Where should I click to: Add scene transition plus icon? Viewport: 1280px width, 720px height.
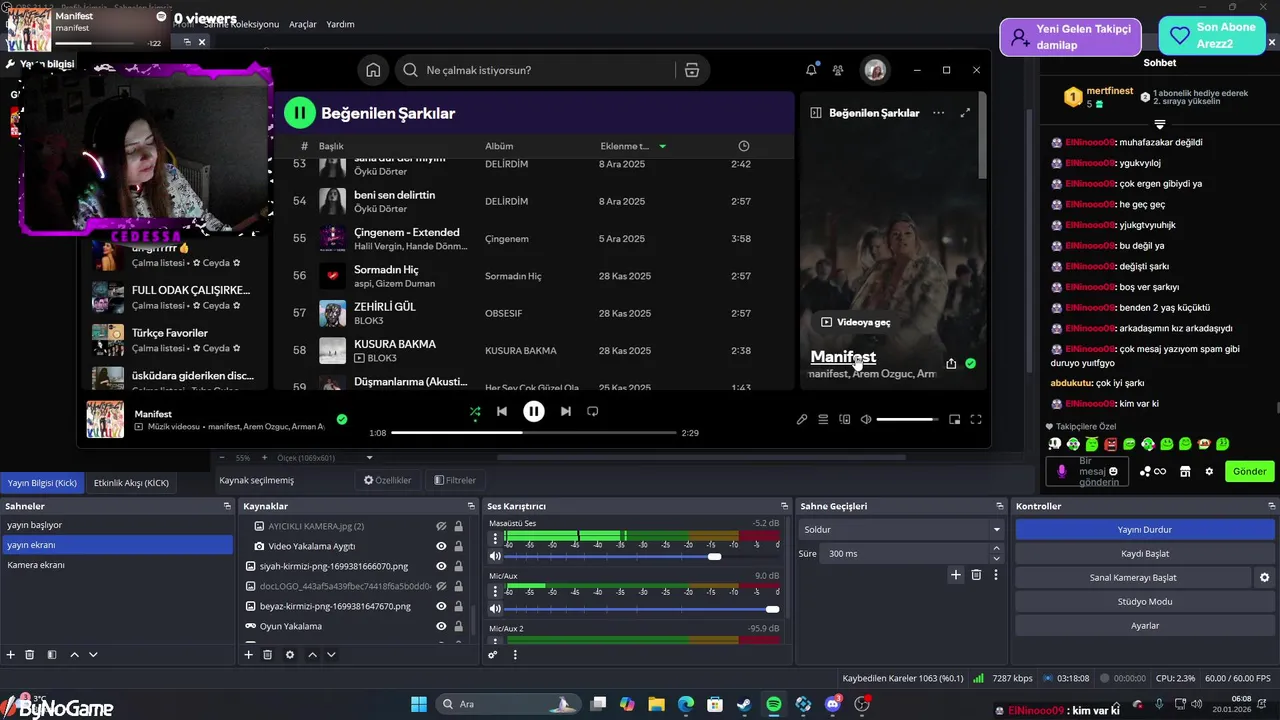[x=956, y=575]
